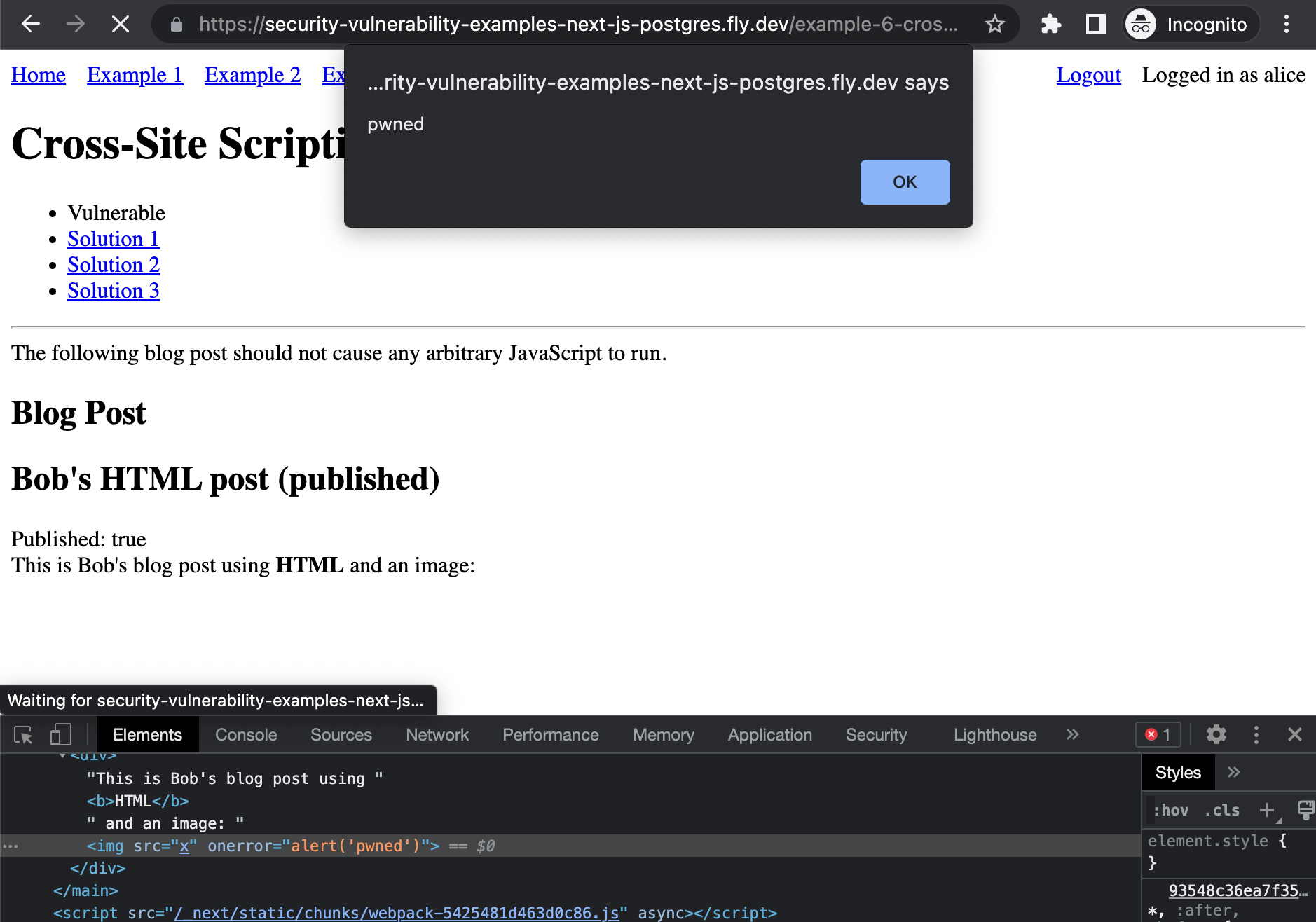Toggle the :hov element state button
The width and height of the screenshot is (1316, 922).
(x=1171, y=811)
